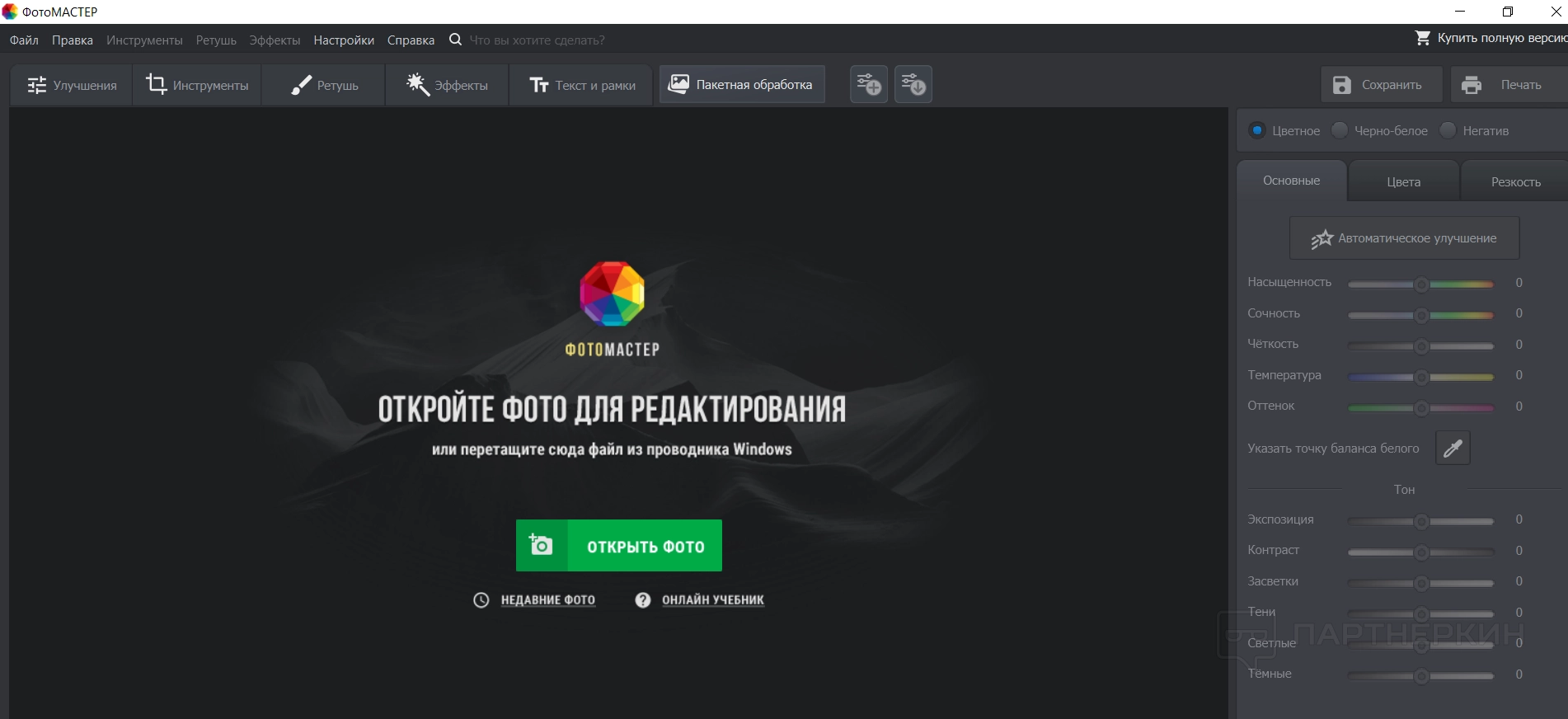Open the Ретушь toolbar section with brush icon
The height and width of the screenshot is (719, 1568).
[324, 85]
